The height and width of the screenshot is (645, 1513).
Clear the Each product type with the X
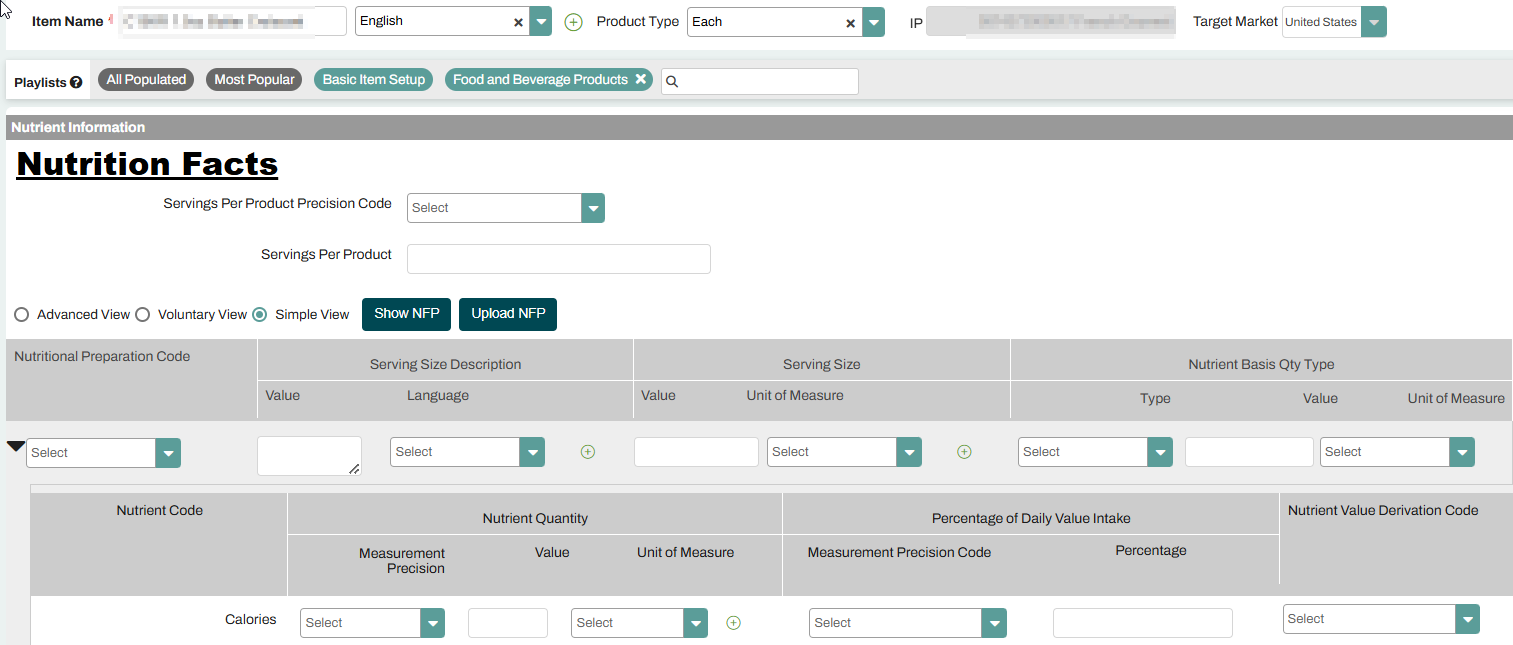click(850, 21)
